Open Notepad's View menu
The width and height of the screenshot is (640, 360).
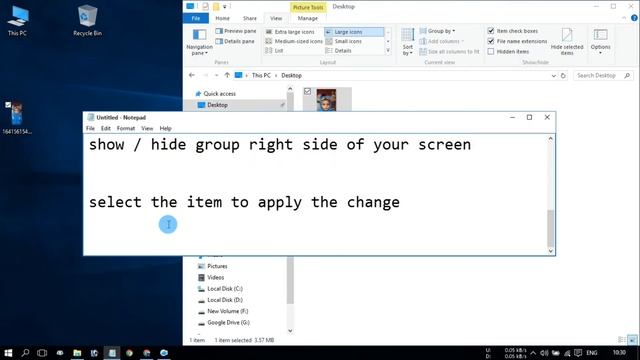(x=147, y=128)
